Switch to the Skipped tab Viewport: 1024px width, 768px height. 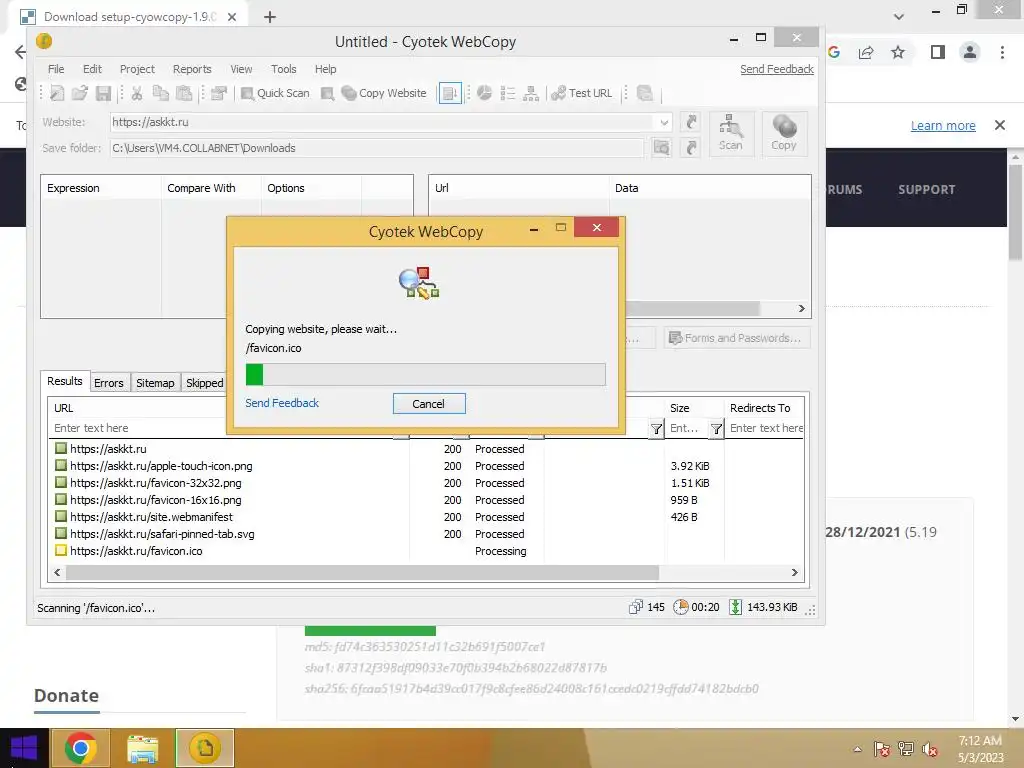tap(204, 383)
